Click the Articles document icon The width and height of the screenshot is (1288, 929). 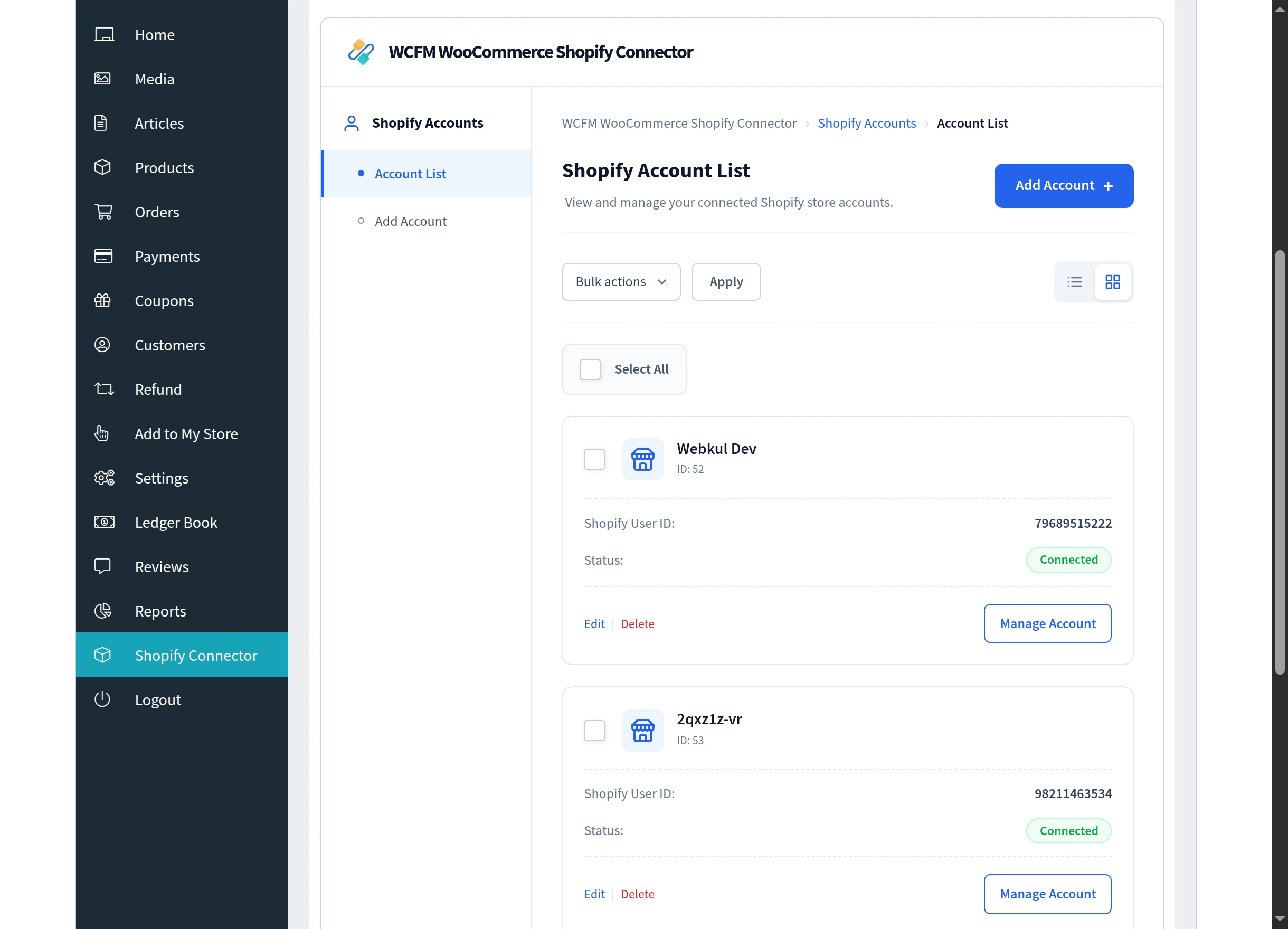coord(100,123)
